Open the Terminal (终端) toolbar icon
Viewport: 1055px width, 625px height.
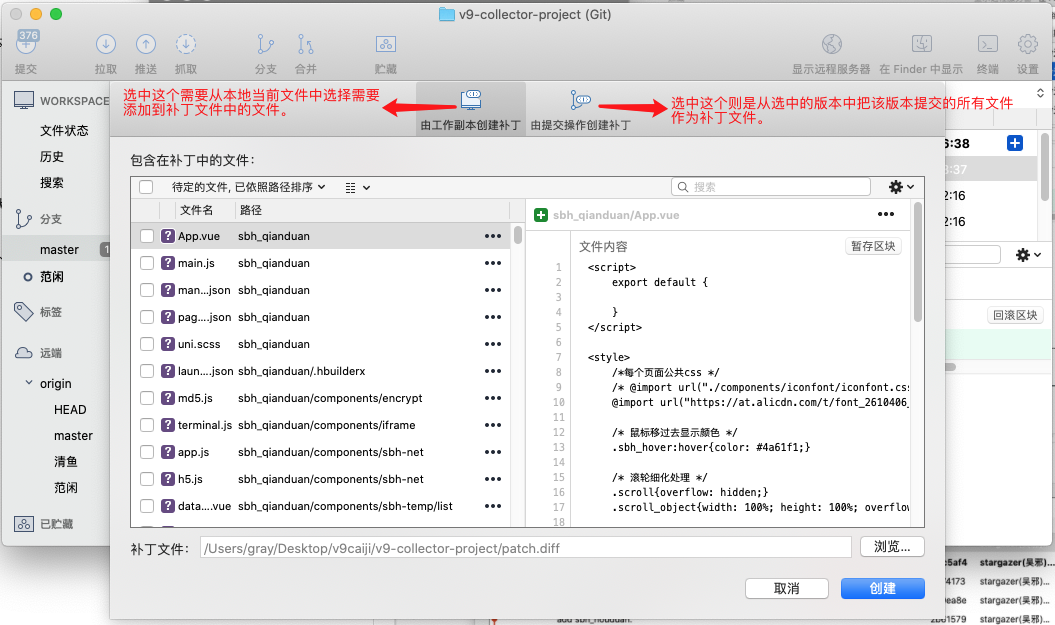[987, 44]
